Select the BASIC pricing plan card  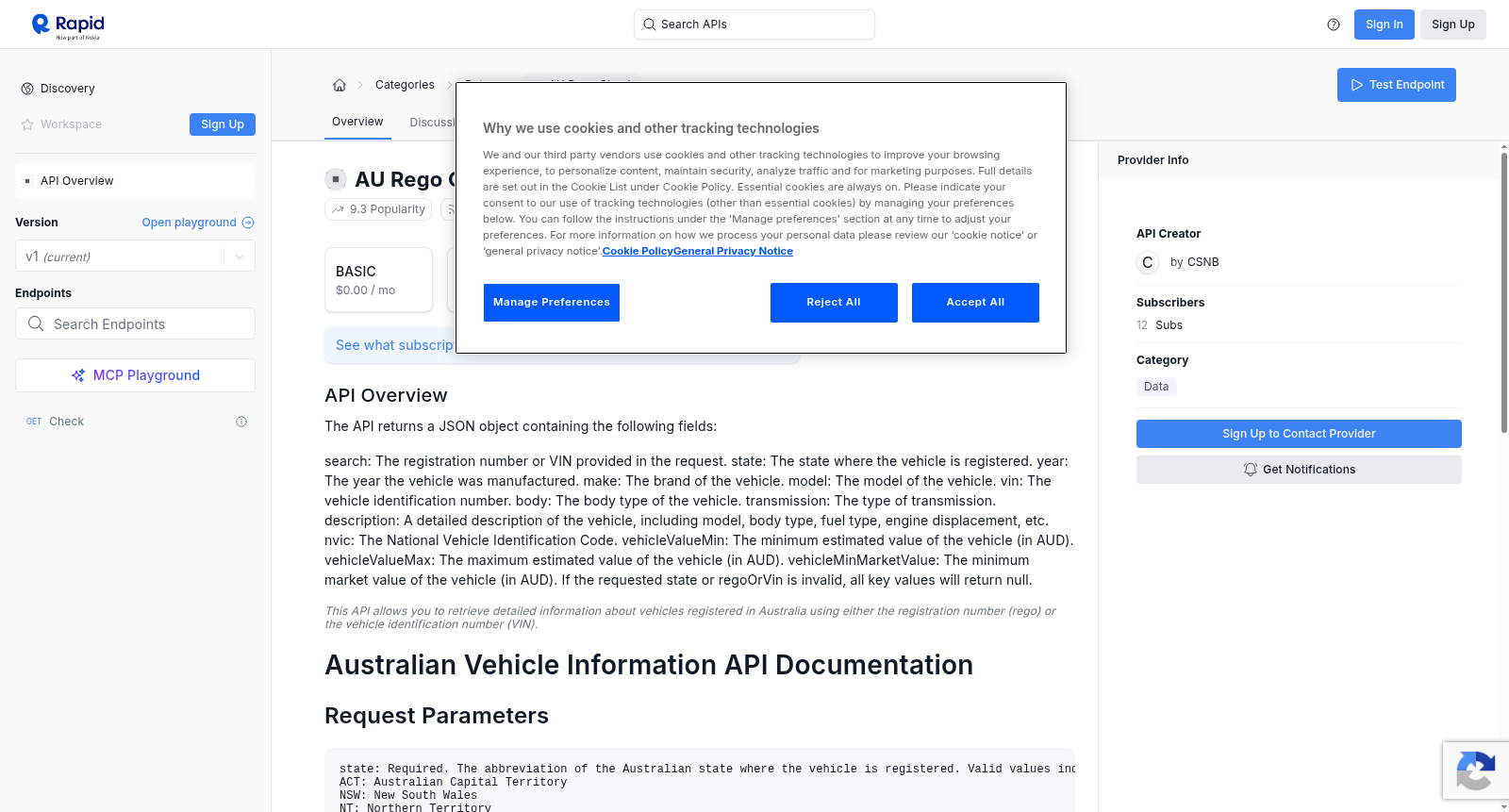point(378,280)
